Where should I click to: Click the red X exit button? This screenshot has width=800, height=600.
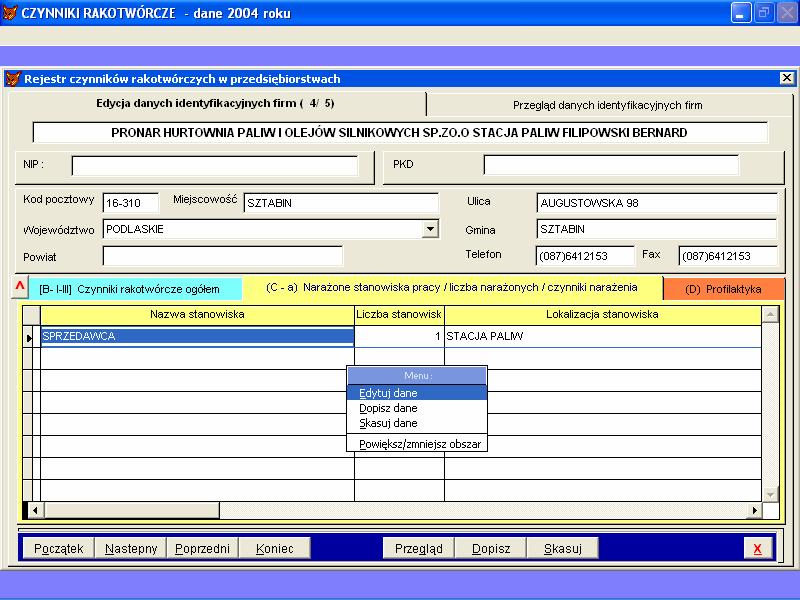757,549
